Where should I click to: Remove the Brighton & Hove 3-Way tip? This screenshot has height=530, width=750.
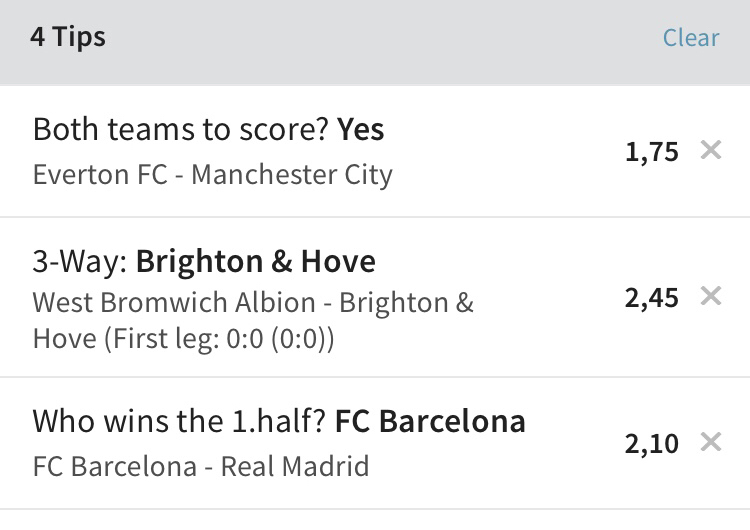coord(710,297)
